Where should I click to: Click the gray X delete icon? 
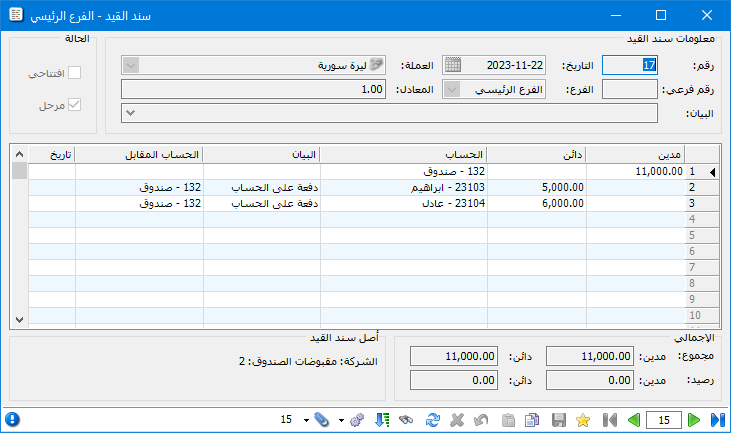[x=457, y=420]
